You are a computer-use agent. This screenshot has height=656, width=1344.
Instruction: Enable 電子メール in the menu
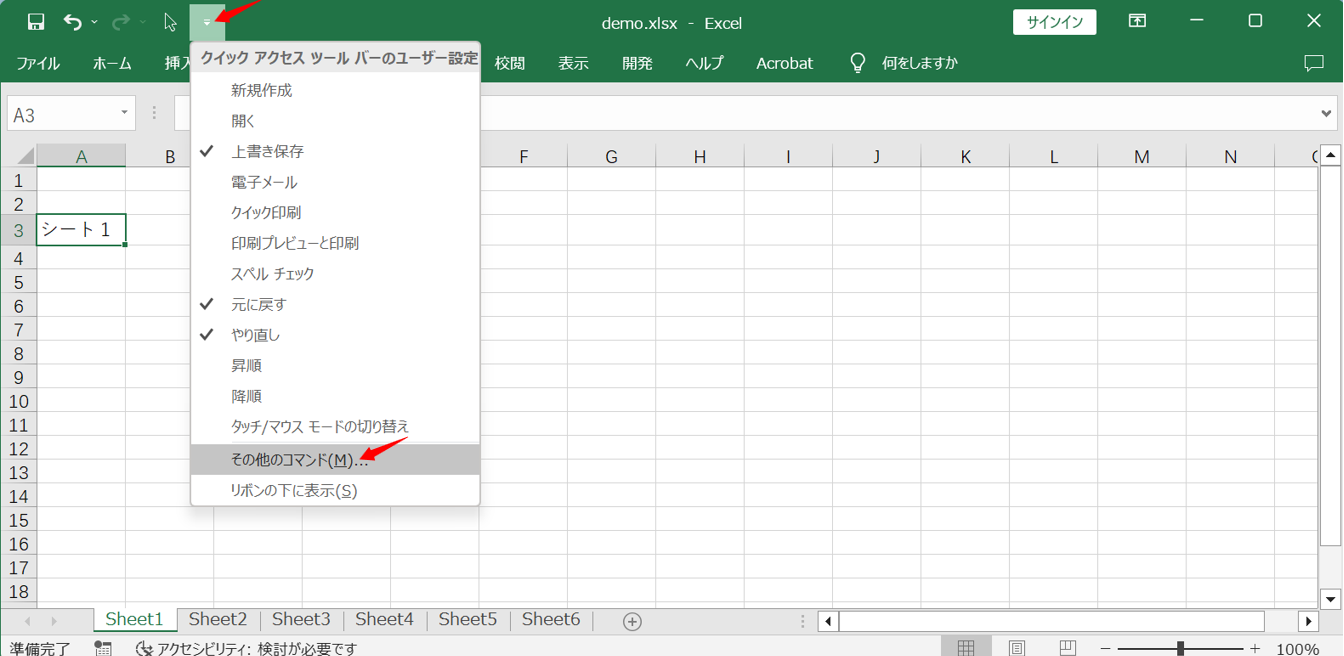(x=335, y=182)
